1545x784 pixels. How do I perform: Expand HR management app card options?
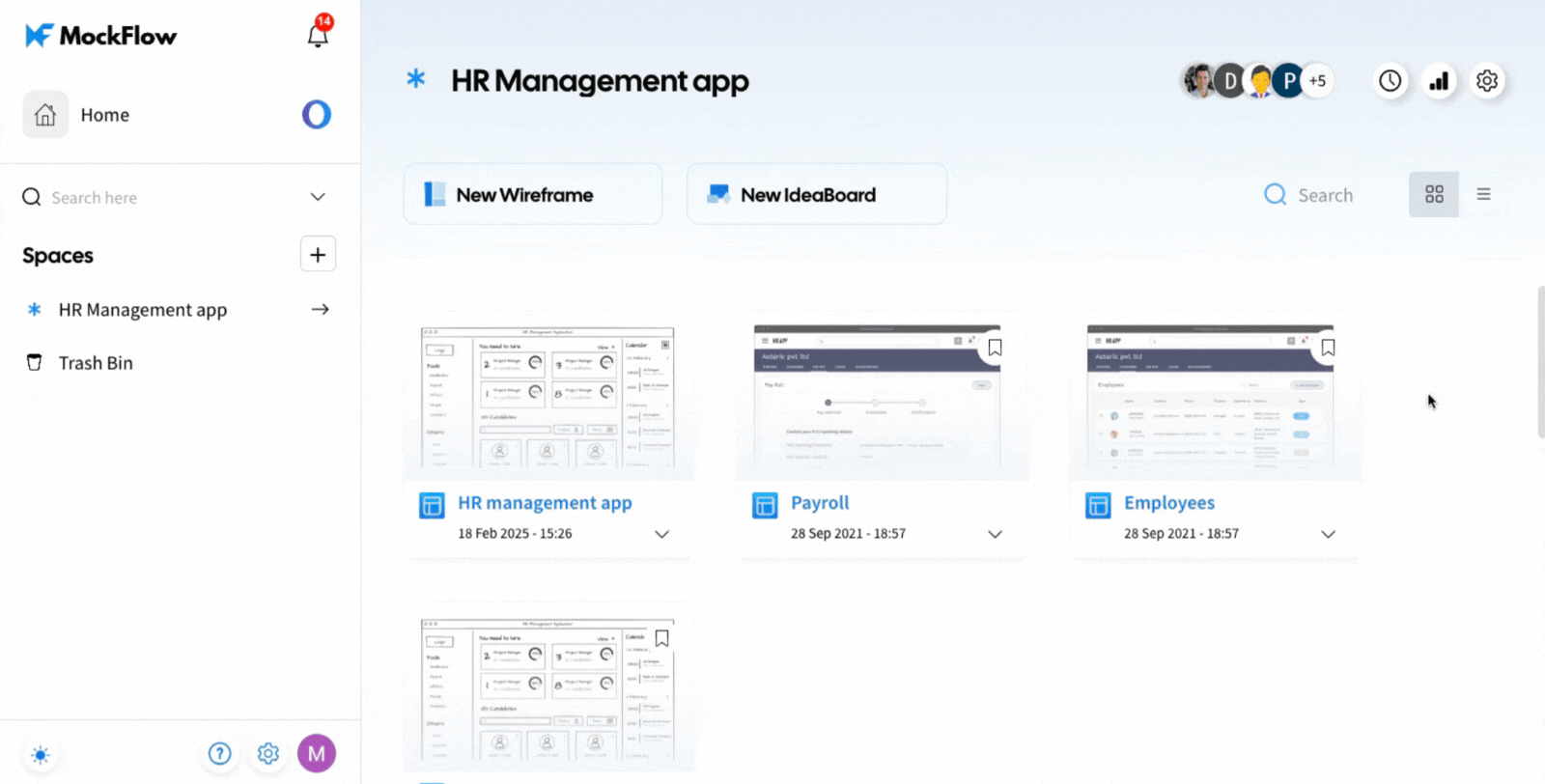click(661, 534)
